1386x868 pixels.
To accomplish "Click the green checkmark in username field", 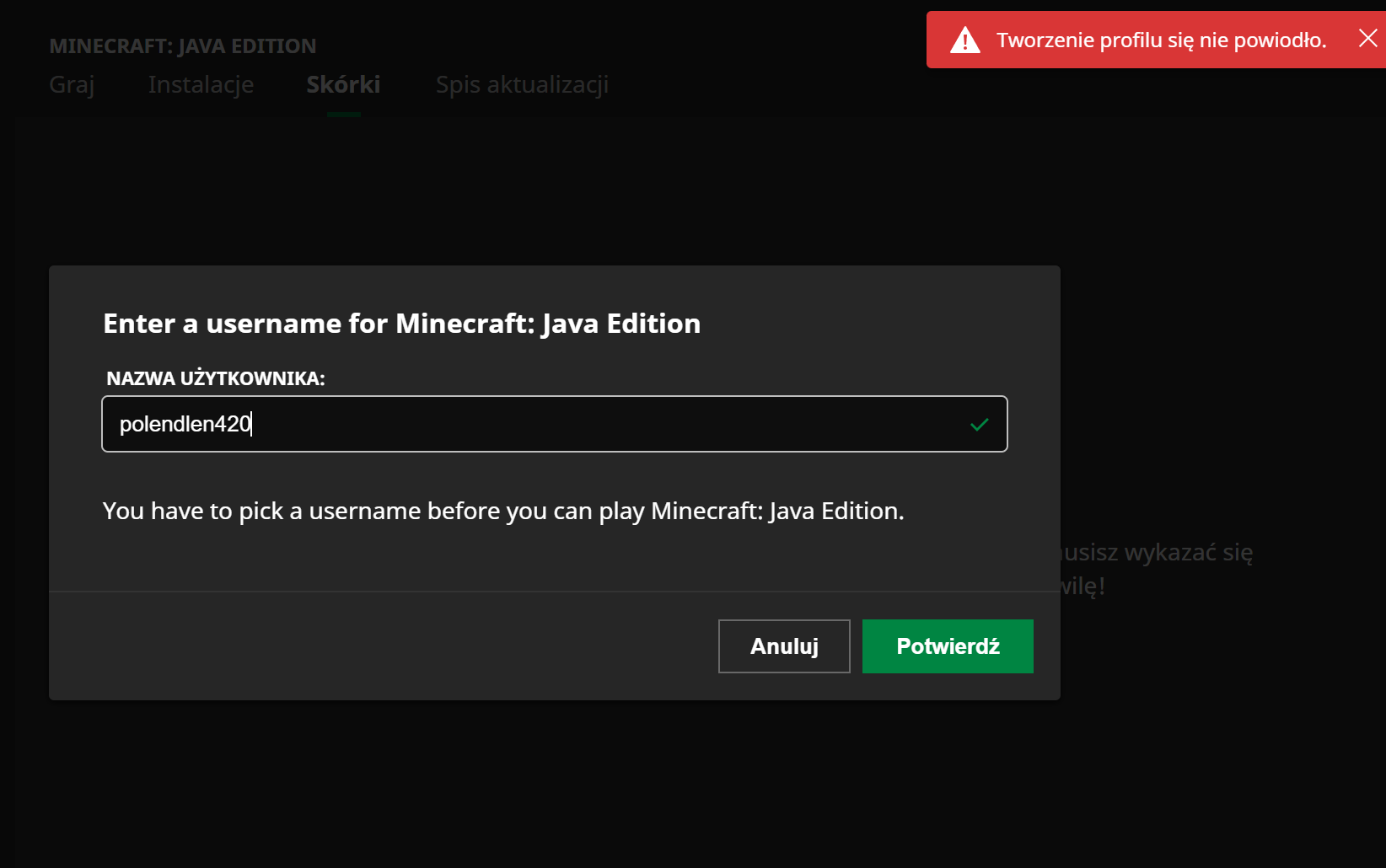I will 979,425.
